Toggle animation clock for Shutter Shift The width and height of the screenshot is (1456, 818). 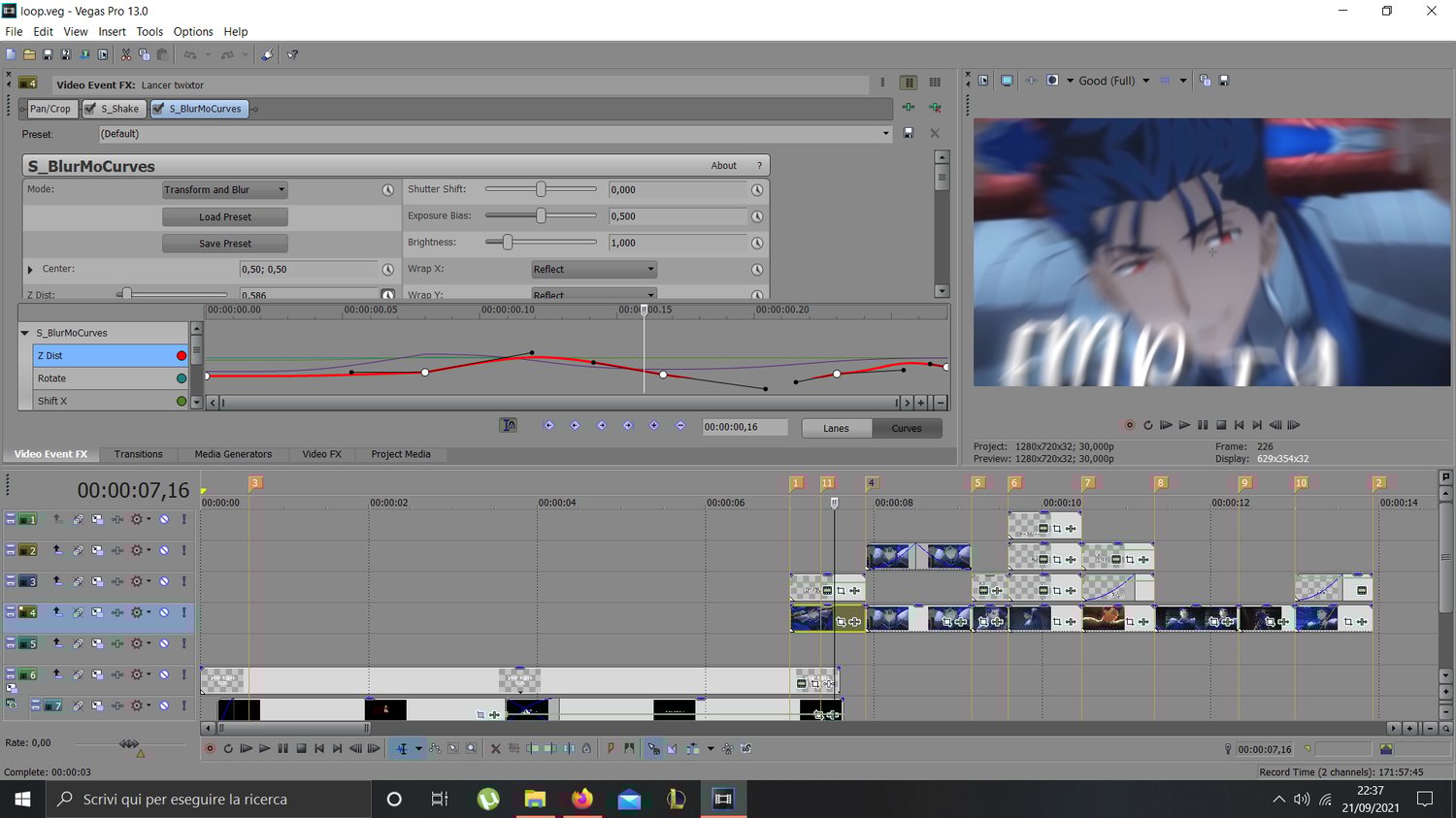(x=757, y=190)
